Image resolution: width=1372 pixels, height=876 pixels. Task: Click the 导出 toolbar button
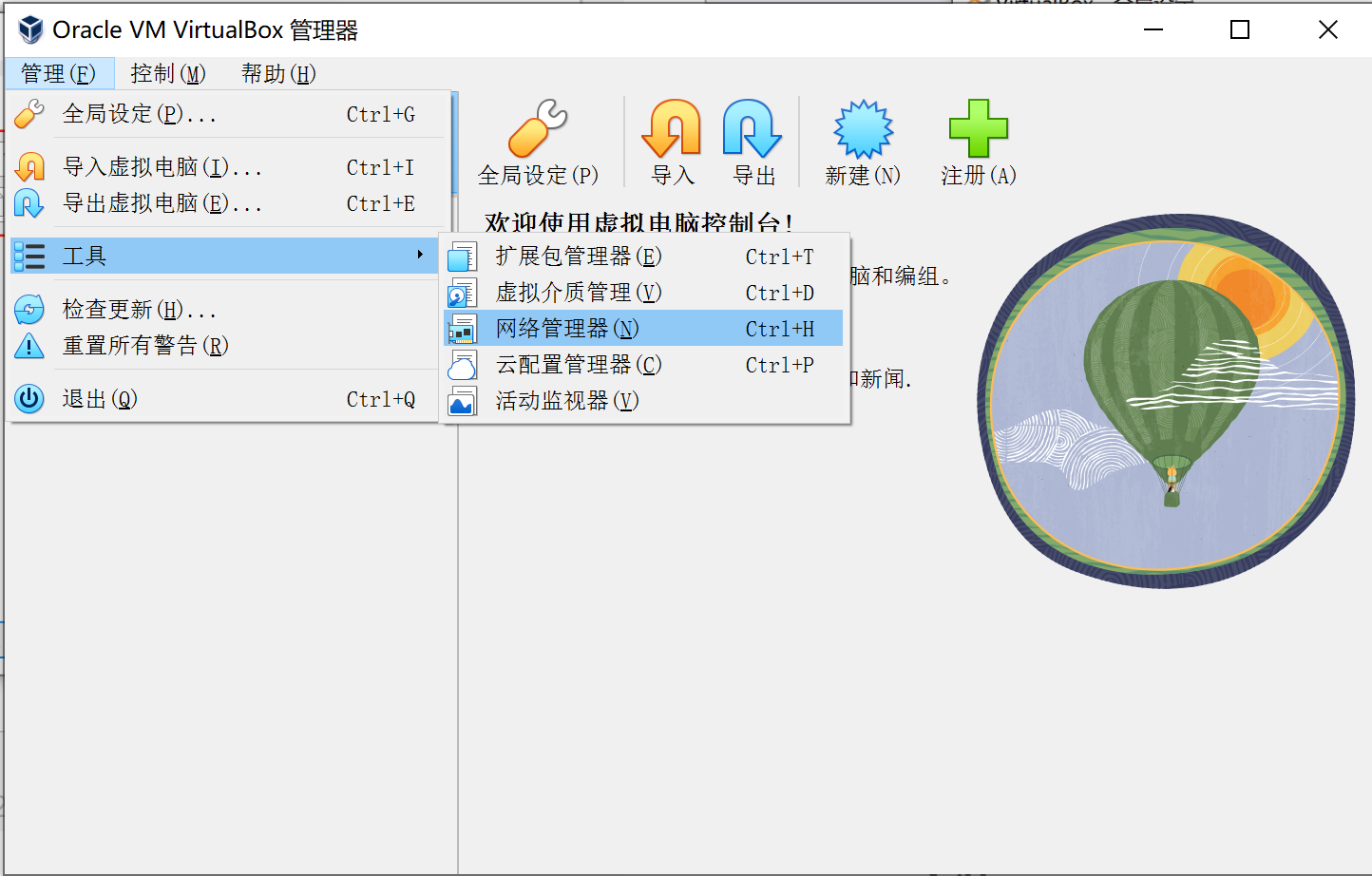[754, 143]
